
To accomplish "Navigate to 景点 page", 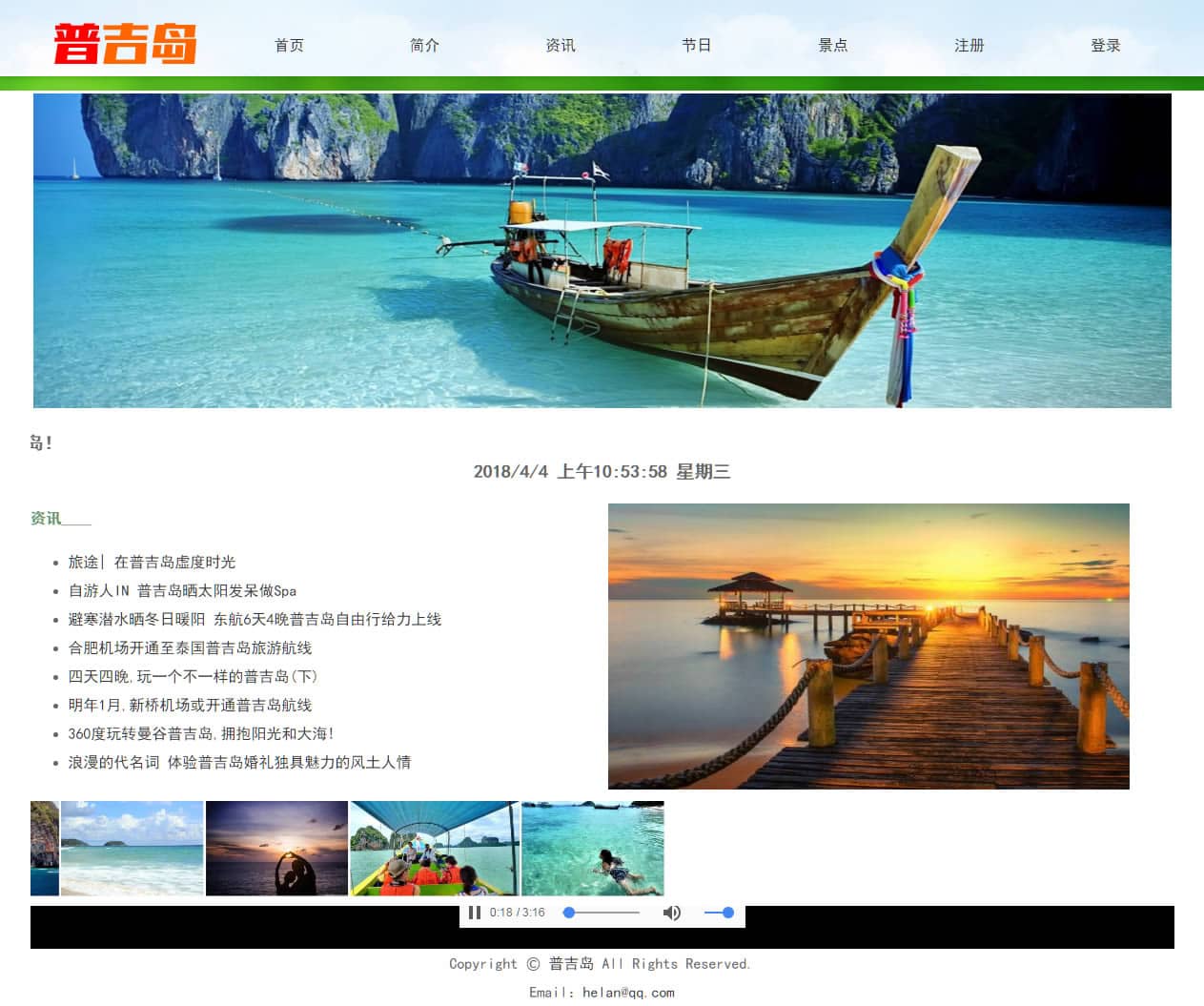I will click(832, 45).
